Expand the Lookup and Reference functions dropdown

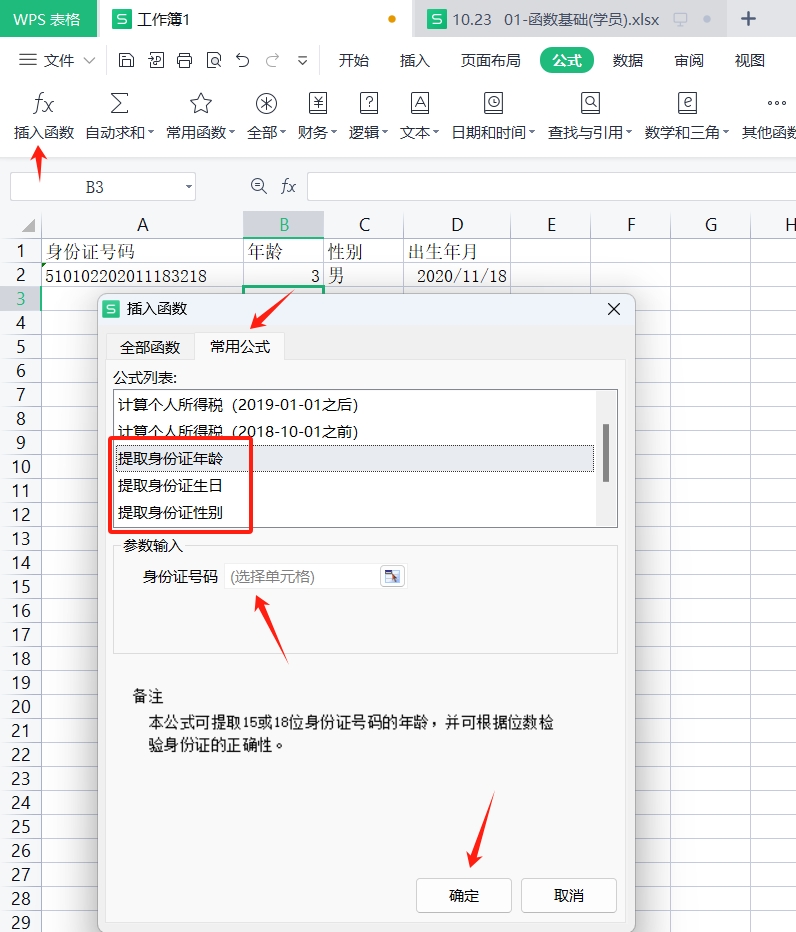point(628,132)
